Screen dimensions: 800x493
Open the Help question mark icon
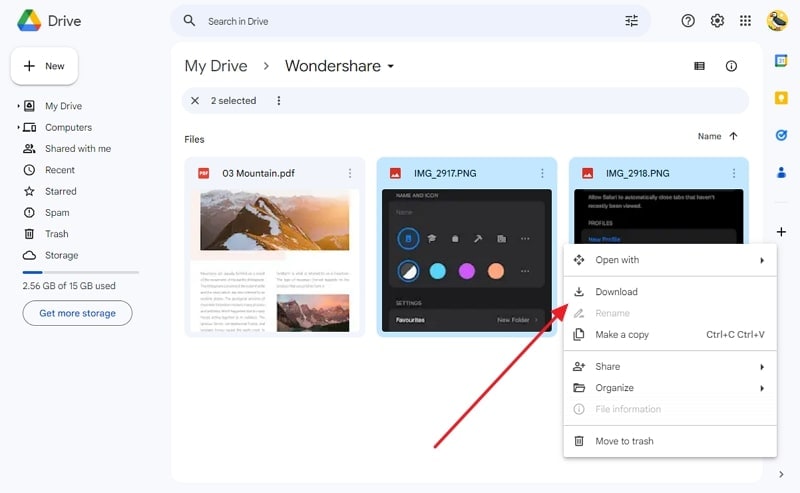point(688,21)
